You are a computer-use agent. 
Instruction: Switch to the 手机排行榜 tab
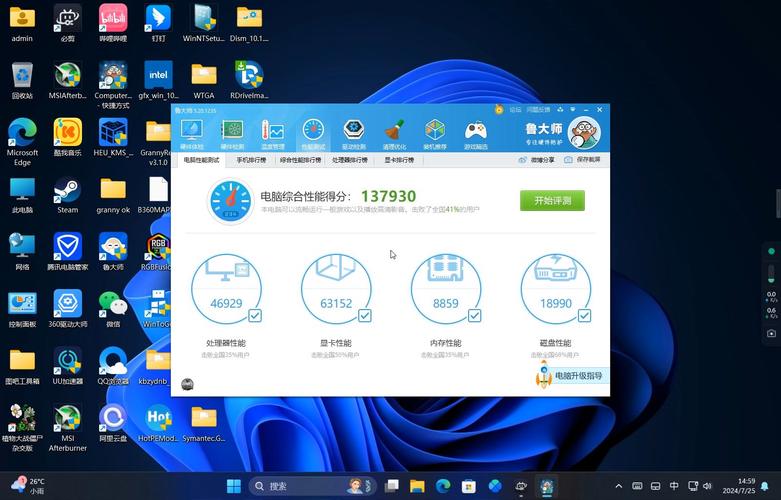tap(251, 160)
